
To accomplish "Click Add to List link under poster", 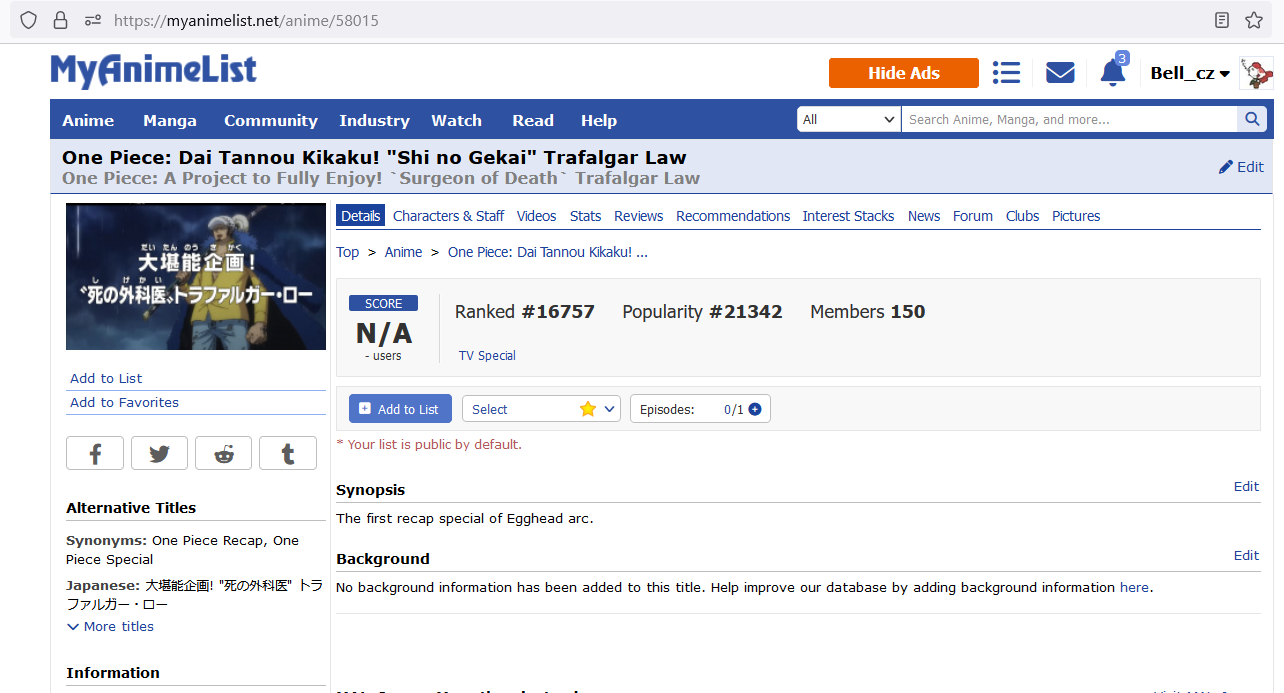I will pos(106,378).
